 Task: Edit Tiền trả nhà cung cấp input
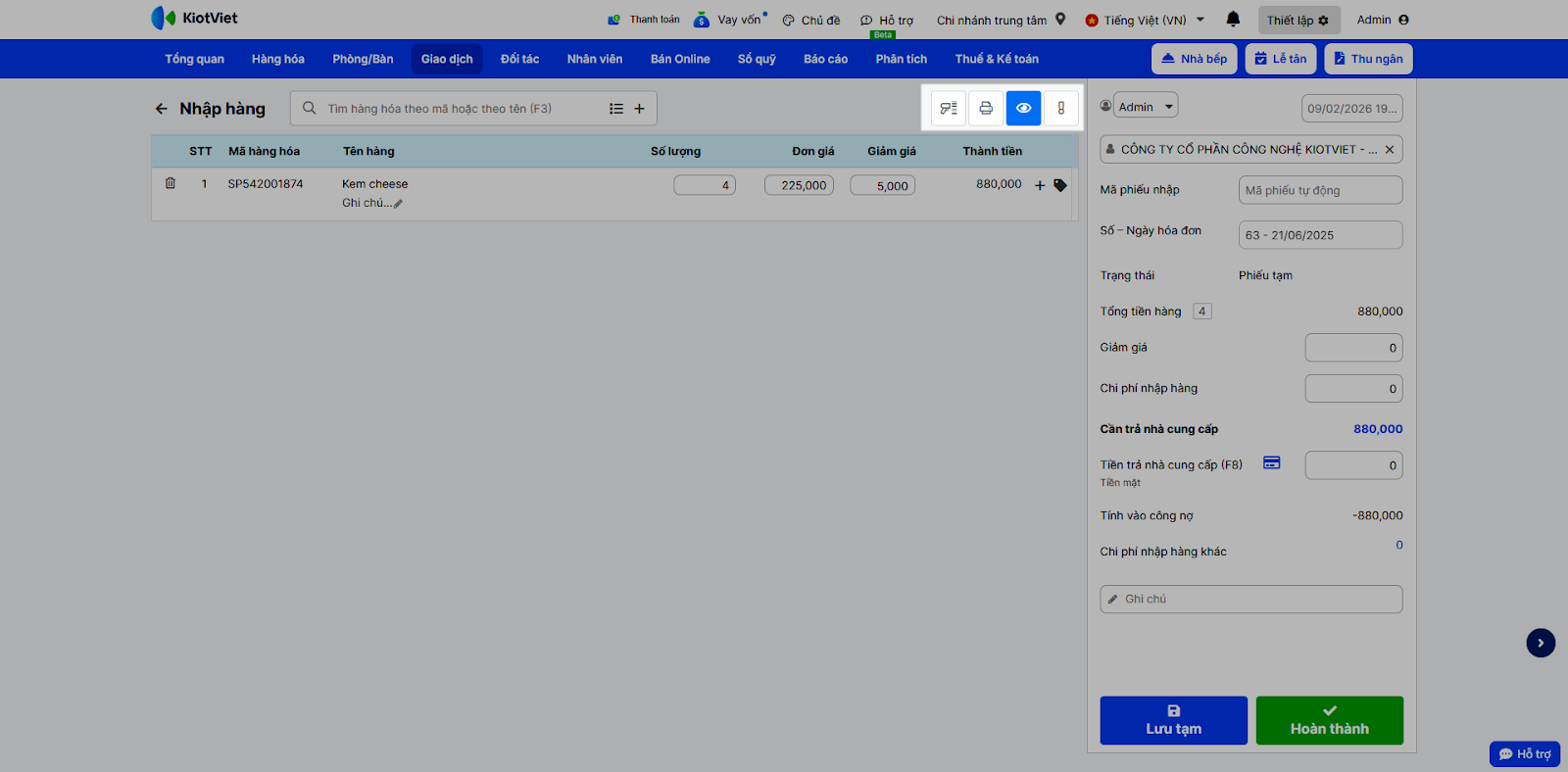pos(1353,465)
